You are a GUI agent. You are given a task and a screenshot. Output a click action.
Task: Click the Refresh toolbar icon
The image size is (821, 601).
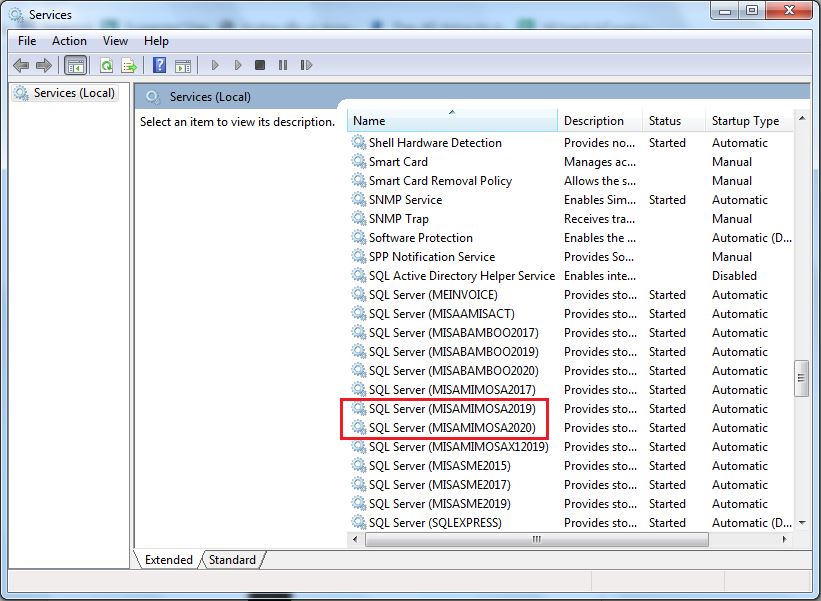pos(106,65)
